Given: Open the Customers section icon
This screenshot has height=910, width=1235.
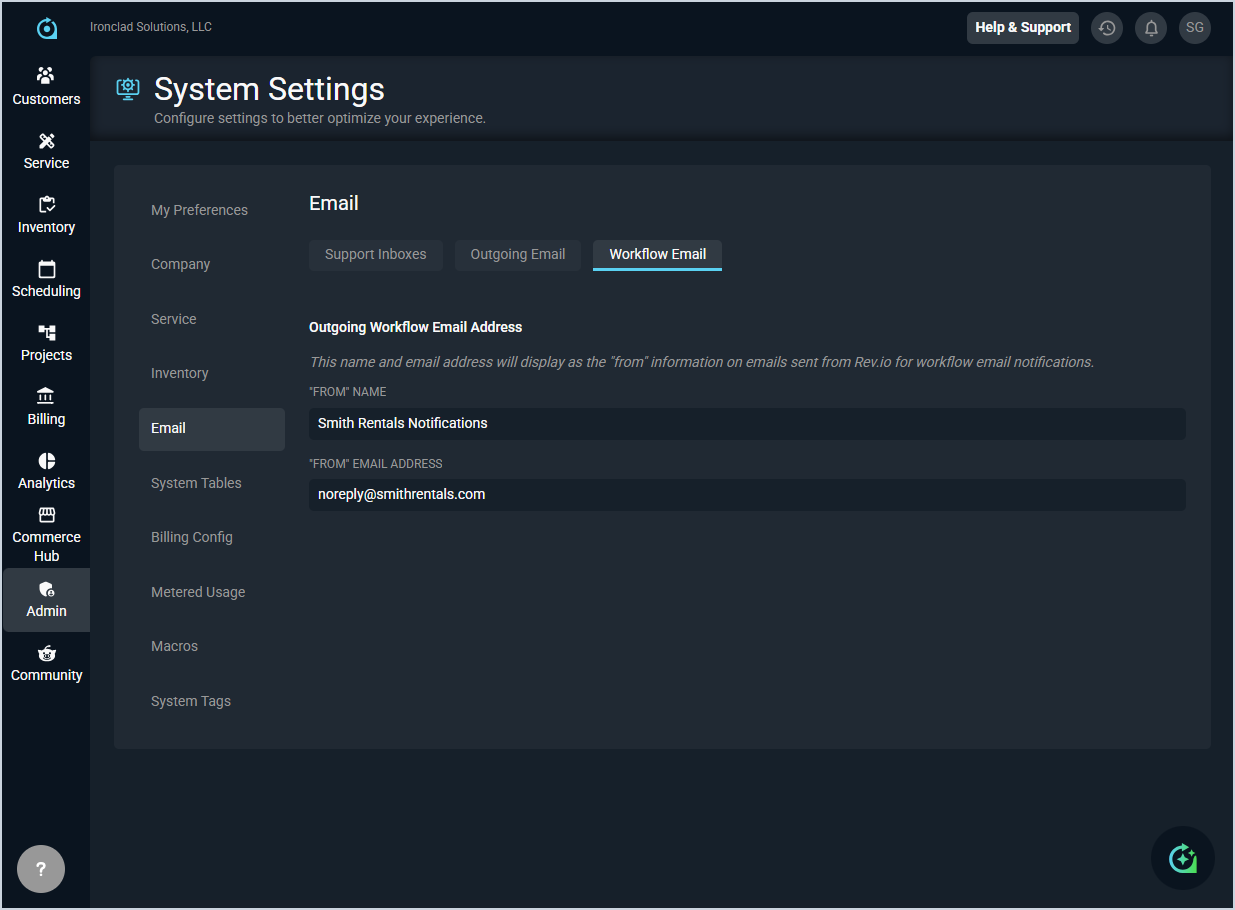Looking at the screenshot, I should (46, 76).
